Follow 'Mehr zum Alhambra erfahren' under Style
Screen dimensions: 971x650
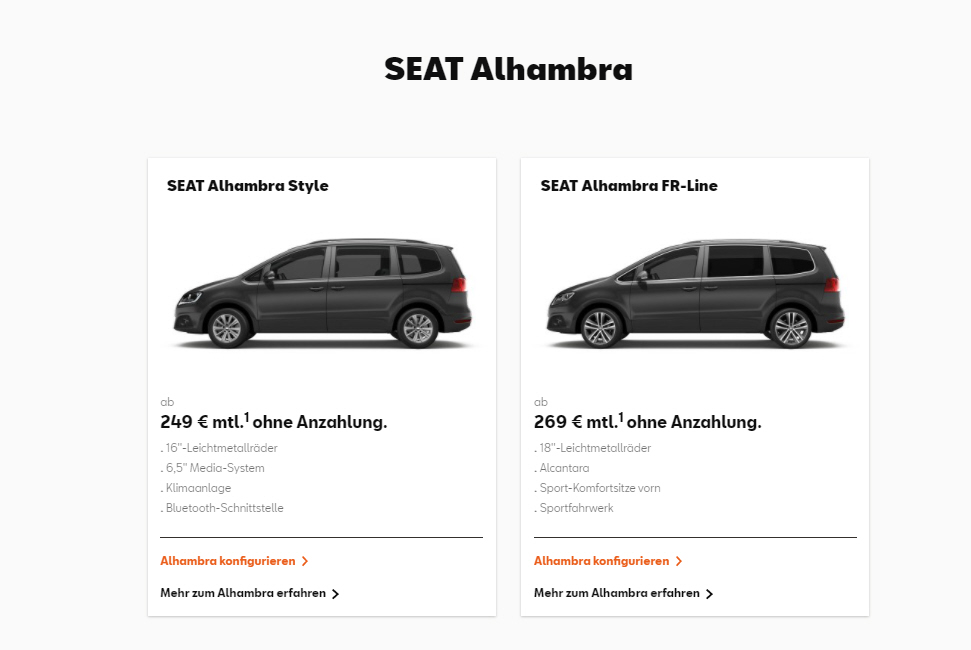coord(243,593)
